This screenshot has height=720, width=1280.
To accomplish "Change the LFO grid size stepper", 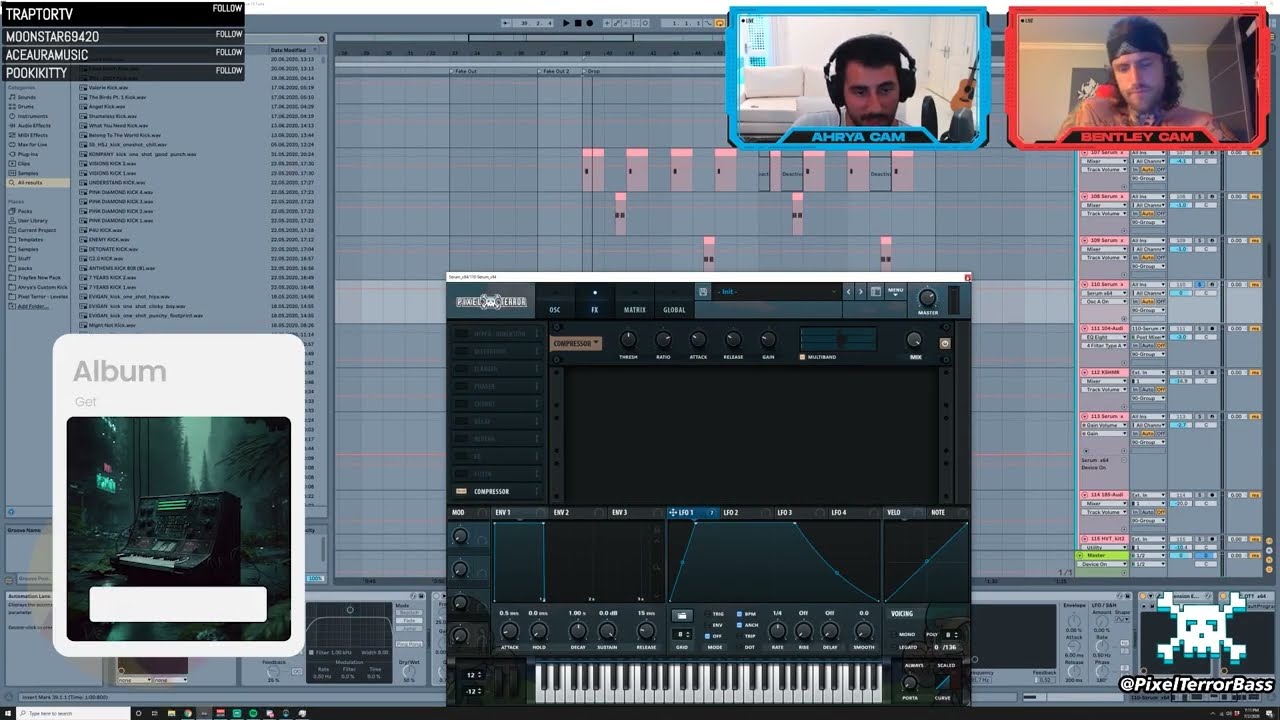I will [x=684, y=634].
